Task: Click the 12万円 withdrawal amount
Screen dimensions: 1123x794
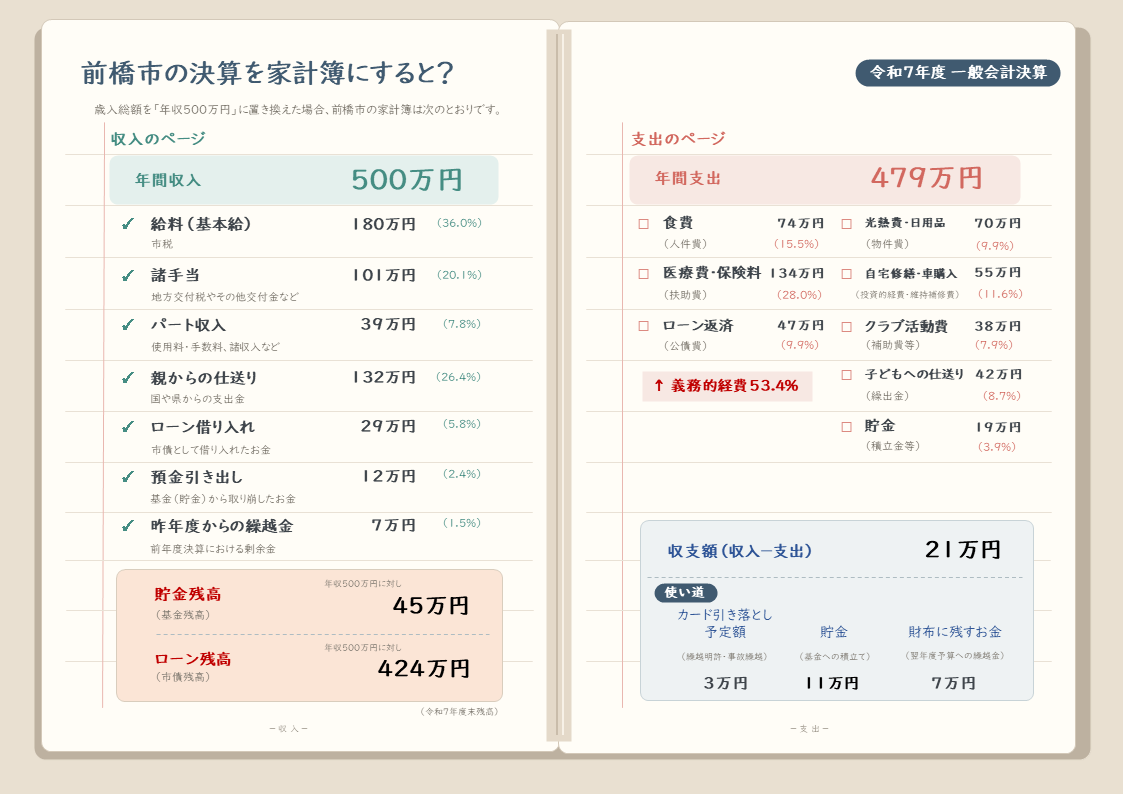Action: coord(389,476)
